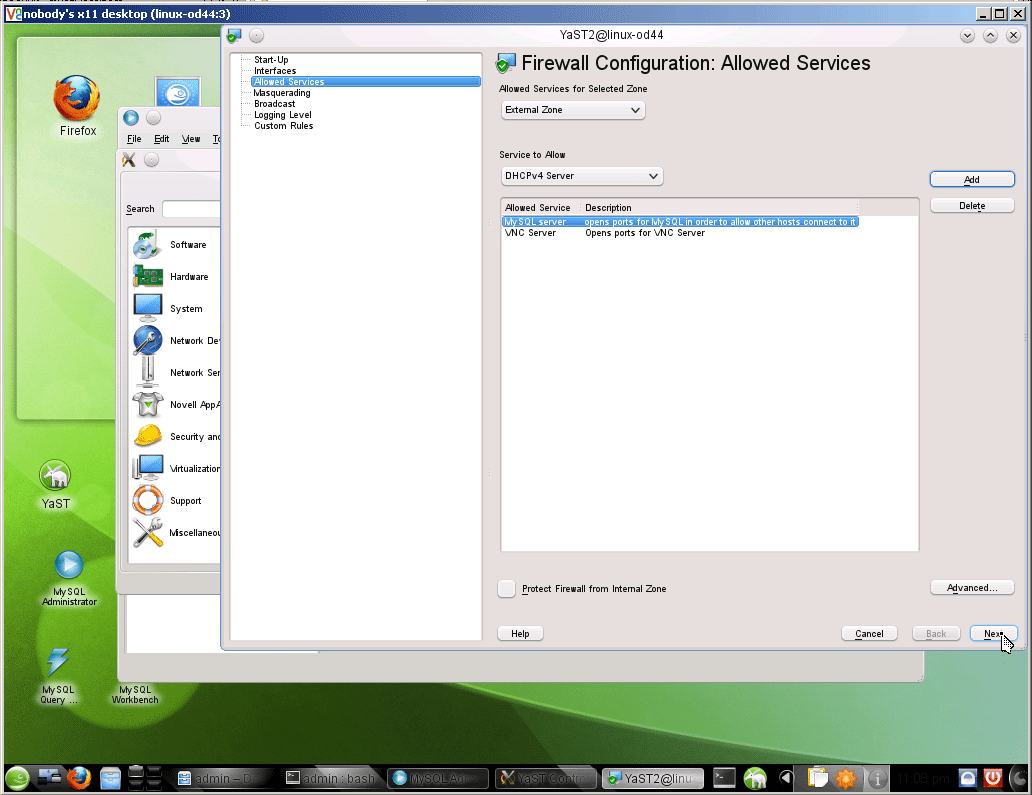Switch desktops using the pager in taskbar
Viewport: 1032px width, 795px height.
tap(145, 779)
